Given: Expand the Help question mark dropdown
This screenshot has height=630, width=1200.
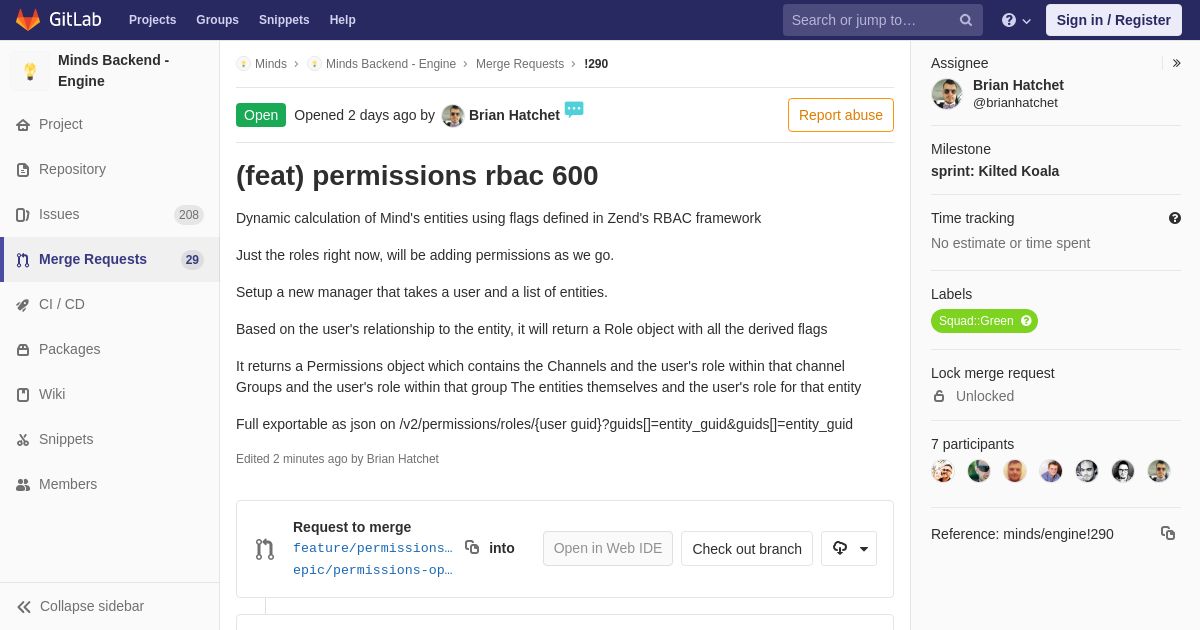Looking at the screenshot, I should tap(1016, 20).
